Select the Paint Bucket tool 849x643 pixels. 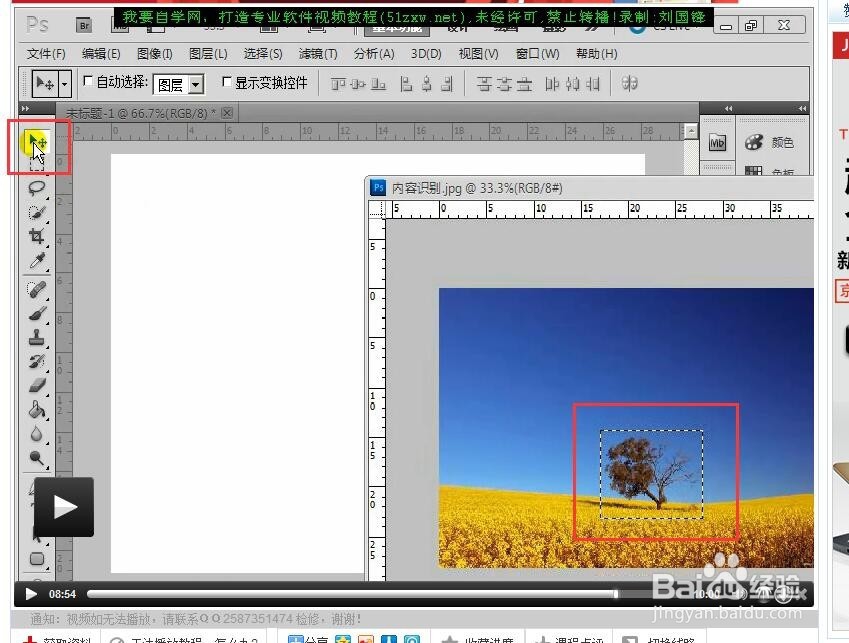click(x=36, y=410)
